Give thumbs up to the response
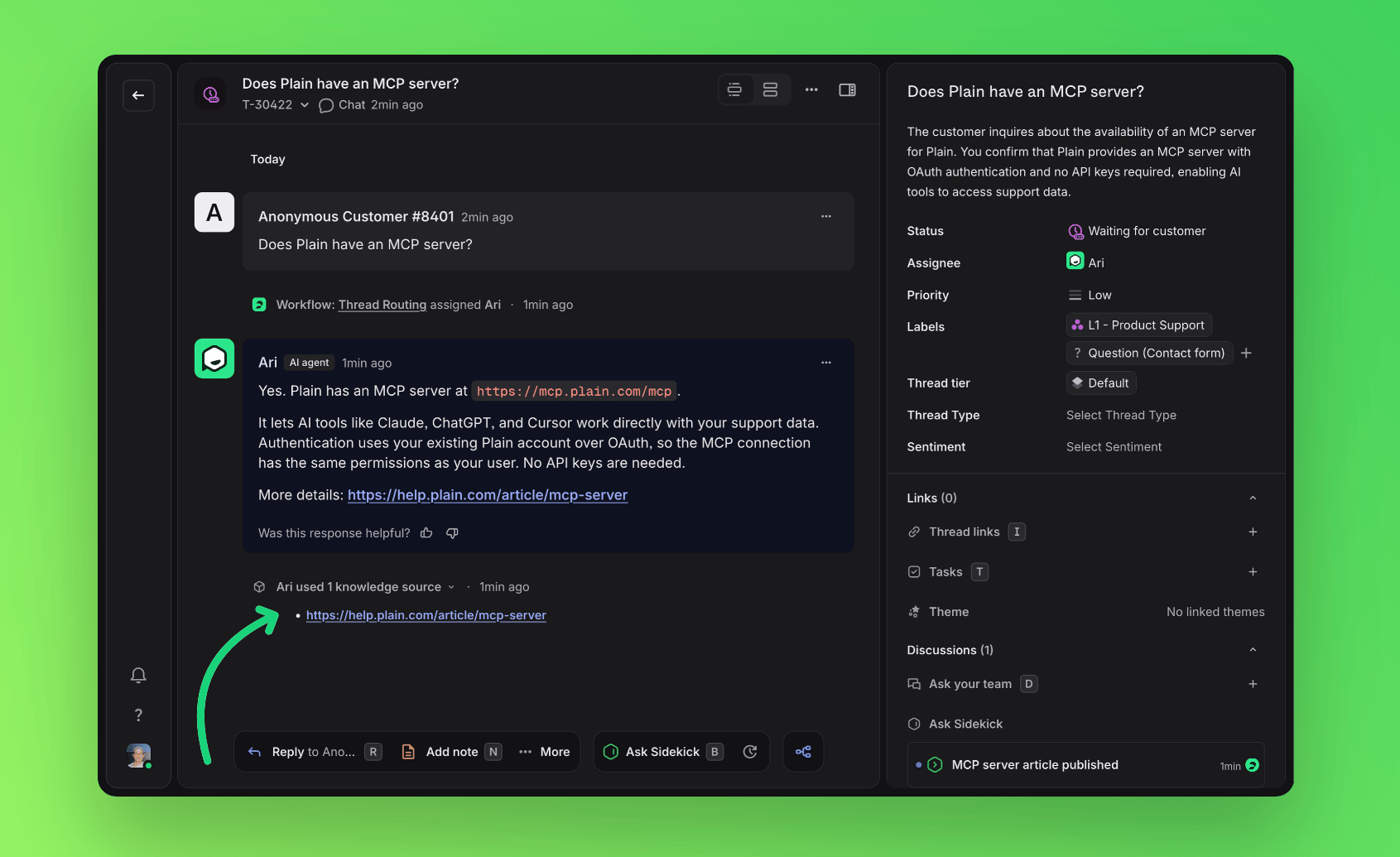Screen dimensions: 1400x857 click(x=426, y=533)
